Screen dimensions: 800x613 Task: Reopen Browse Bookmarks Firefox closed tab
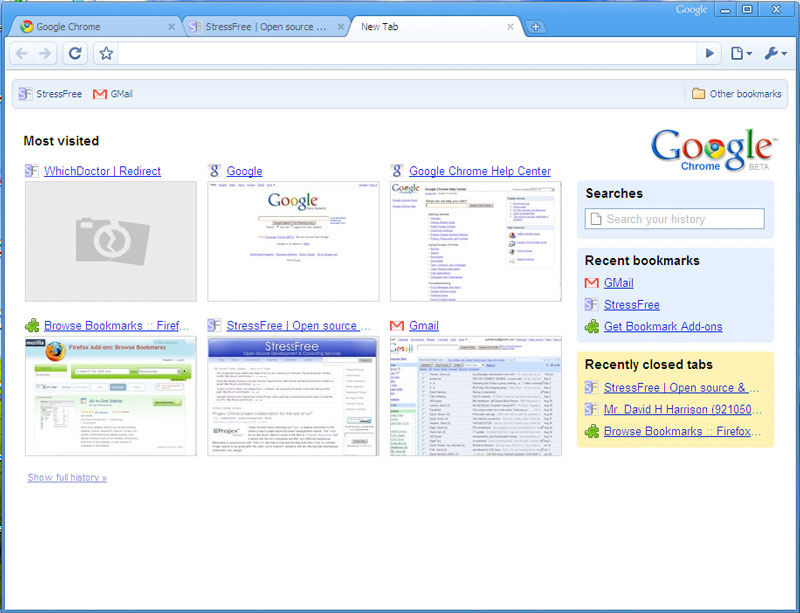tap(682, 432)
